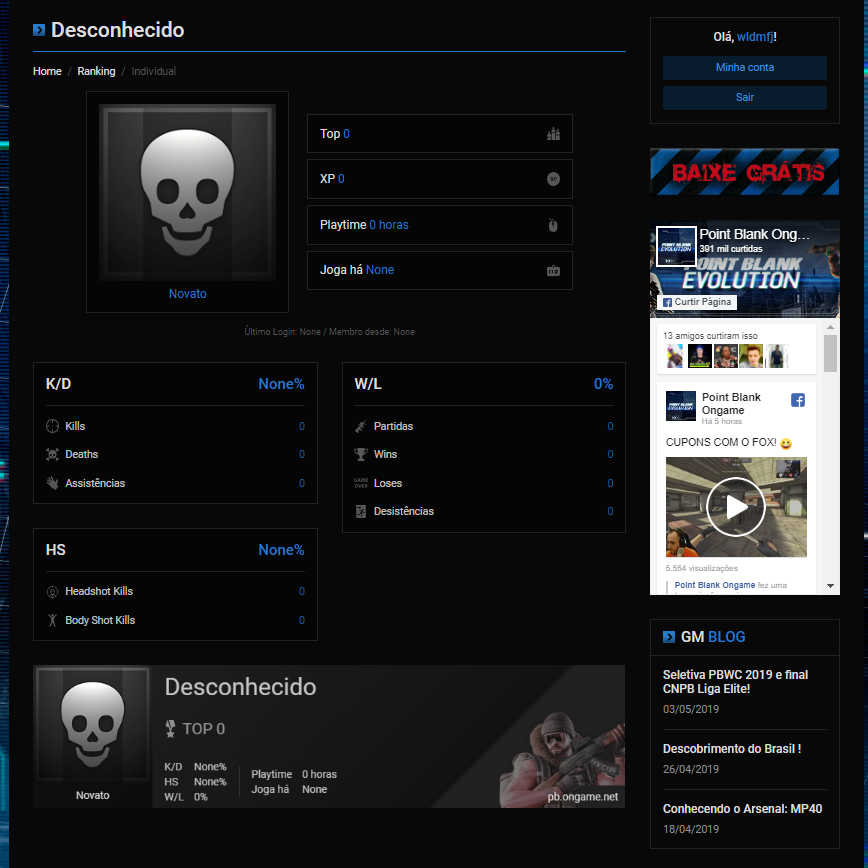Click the large skull profile avatar

pos(187,193)
